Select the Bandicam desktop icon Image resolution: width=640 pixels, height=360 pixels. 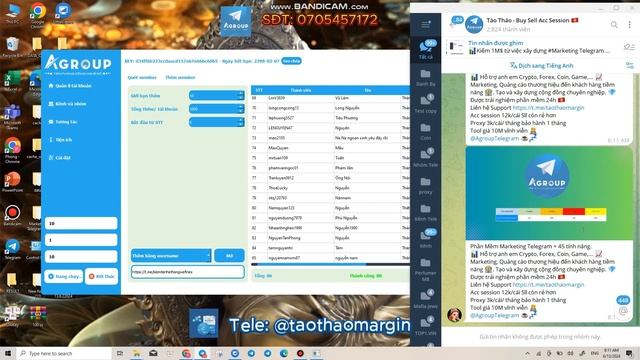click(x=12, y=215)
